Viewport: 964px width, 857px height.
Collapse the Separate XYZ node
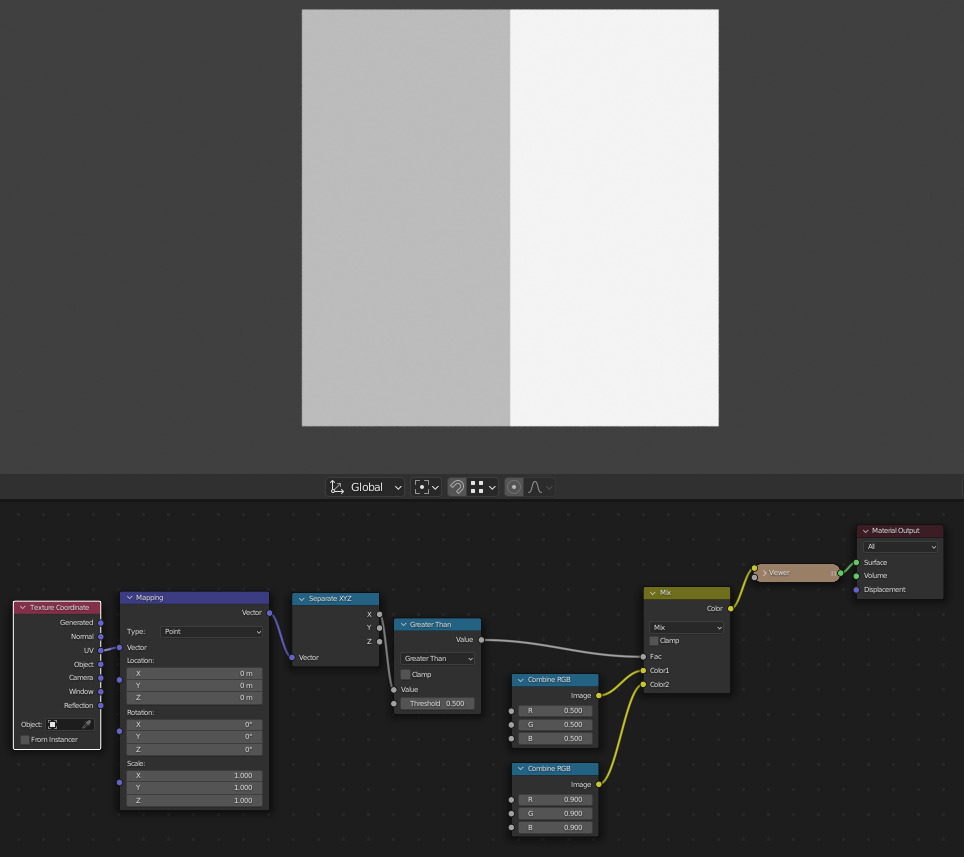coord(302,599)
